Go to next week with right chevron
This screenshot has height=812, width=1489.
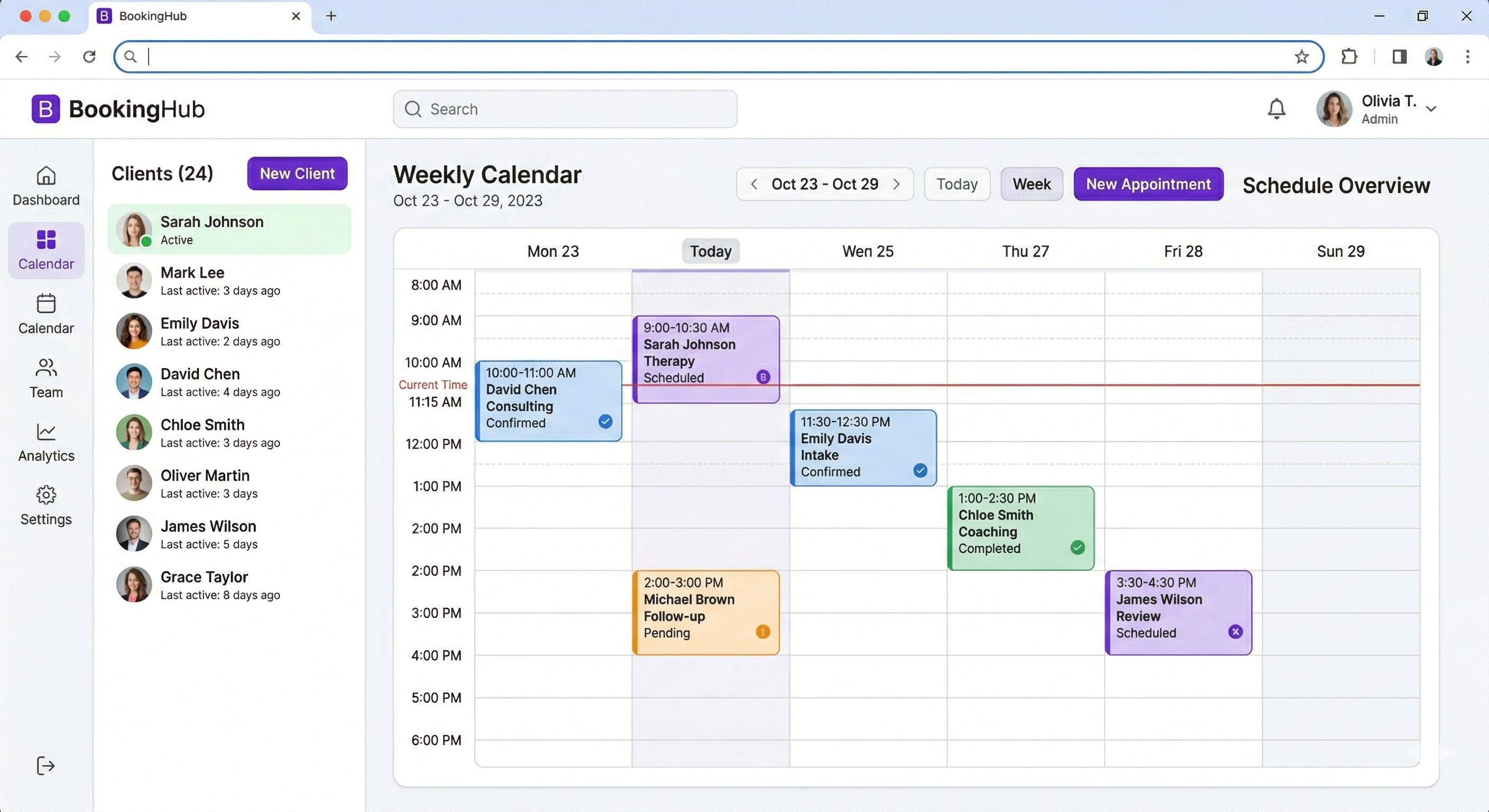[x=897, y=184]
